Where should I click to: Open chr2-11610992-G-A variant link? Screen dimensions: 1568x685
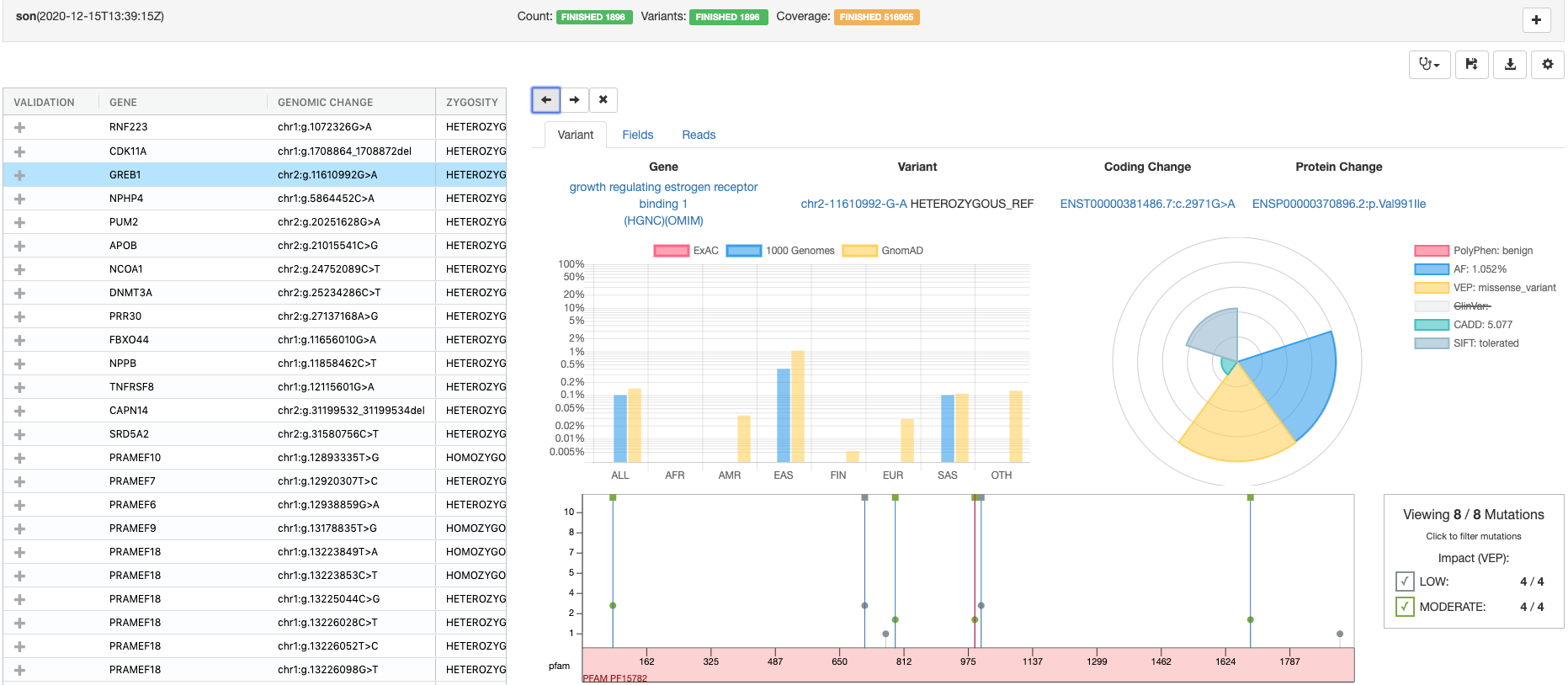pyautogui.click(x=853, y=204)
